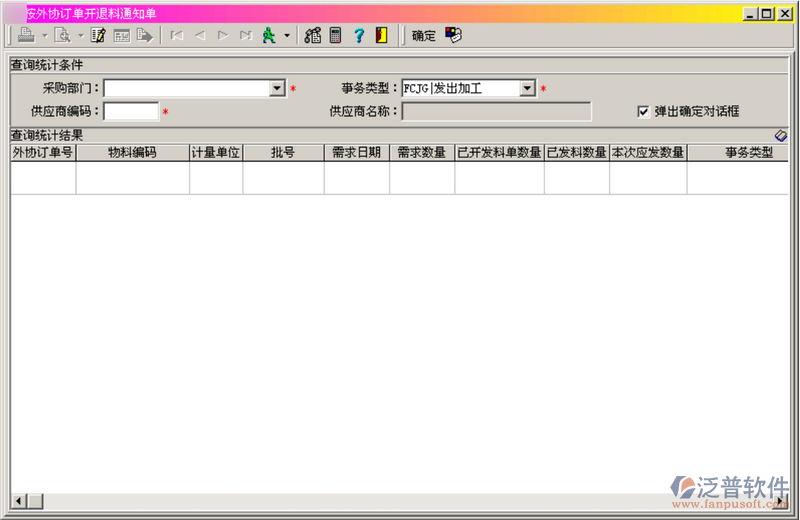Click the 供应商名称 field
Viewport: 800px width, 520px height.
[x=496, y=111]
